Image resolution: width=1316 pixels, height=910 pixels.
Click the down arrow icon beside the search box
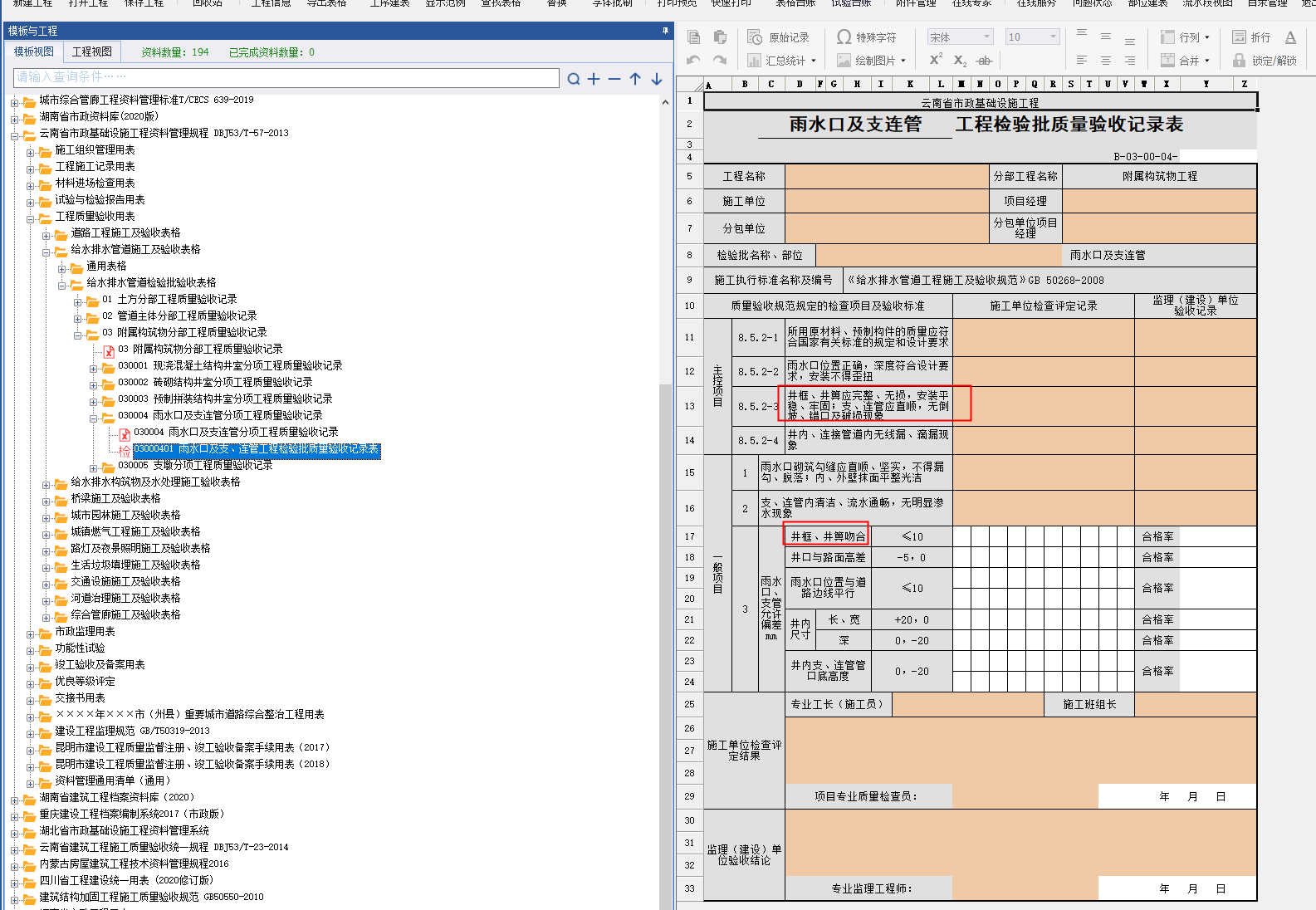657,79
